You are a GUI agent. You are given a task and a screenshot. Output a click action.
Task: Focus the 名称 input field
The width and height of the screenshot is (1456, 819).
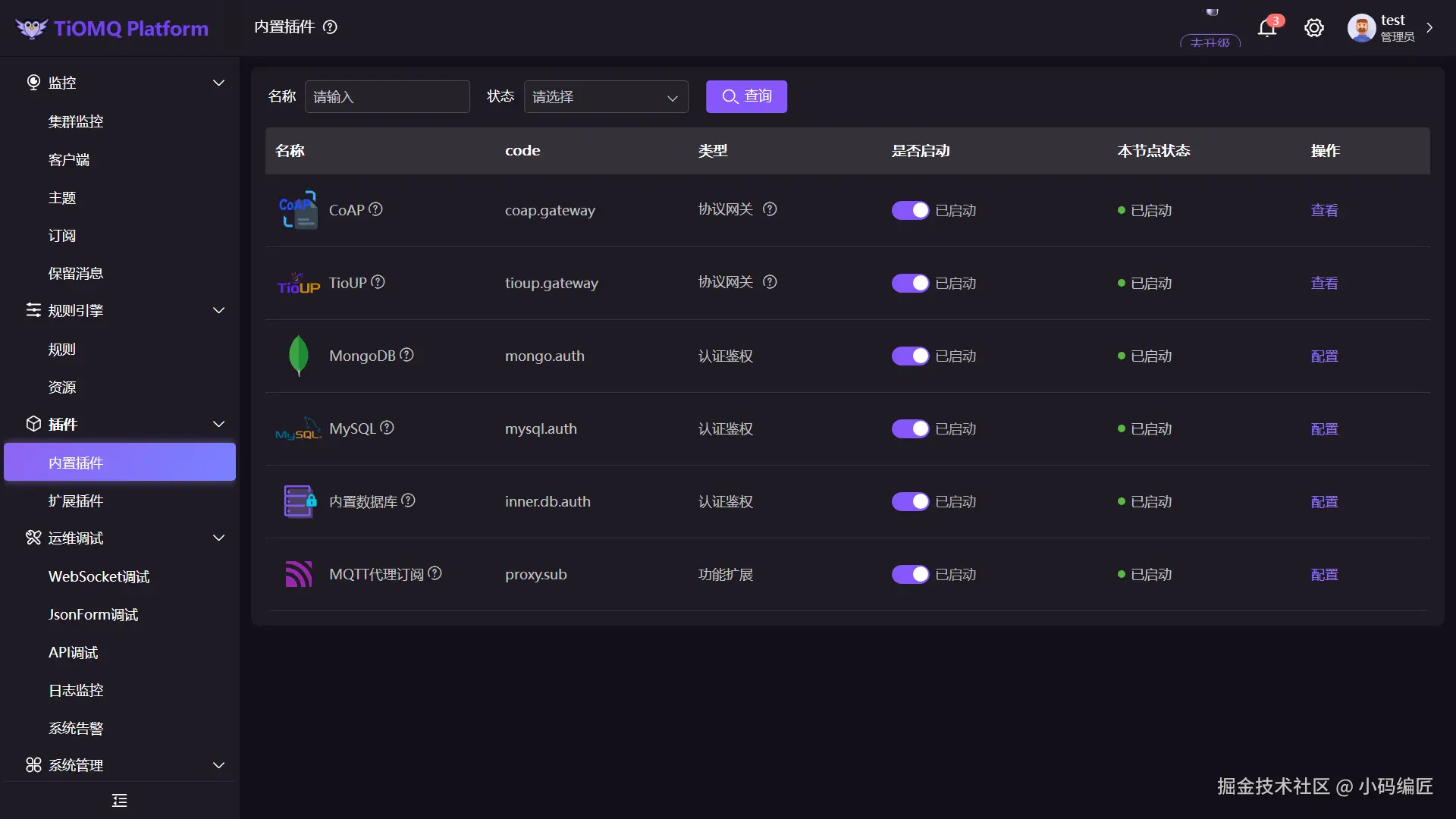(x=387, y=97)
